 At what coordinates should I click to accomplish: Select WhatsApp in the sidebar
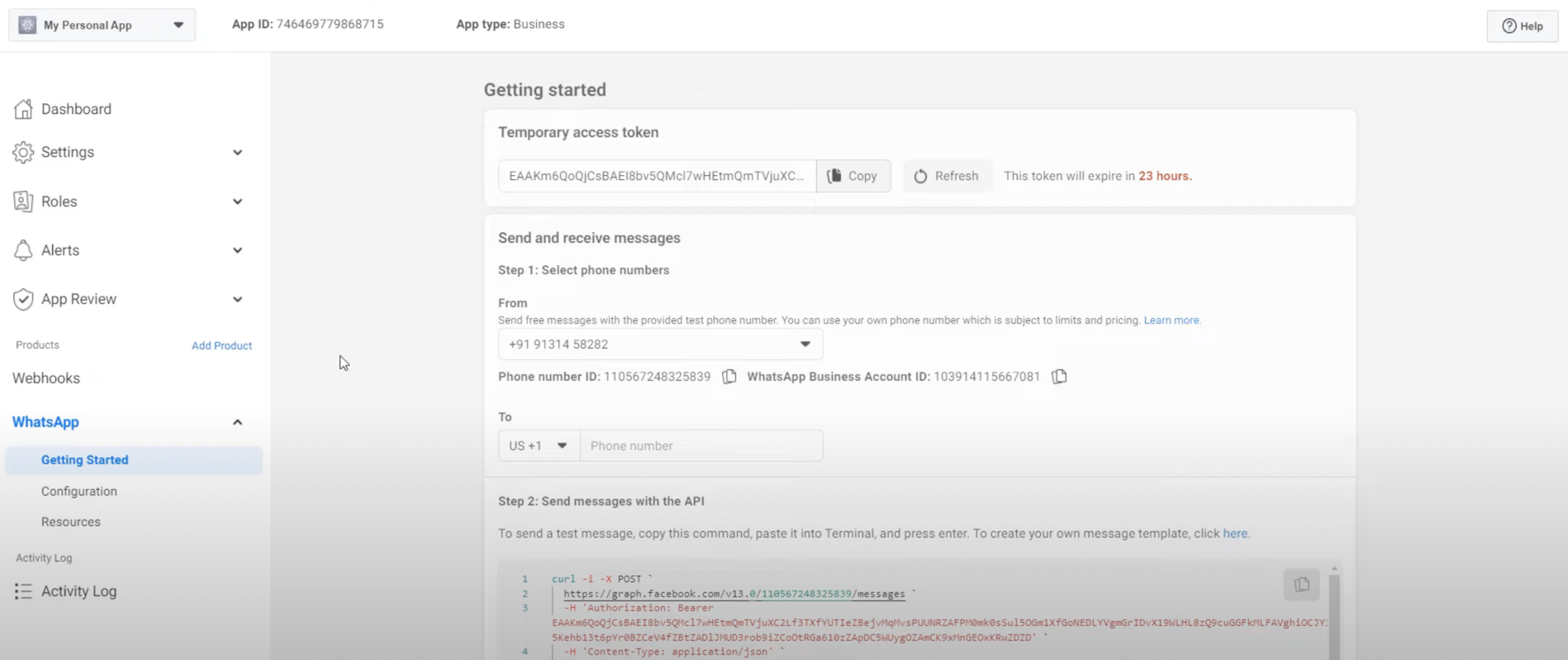coord(45,422)
